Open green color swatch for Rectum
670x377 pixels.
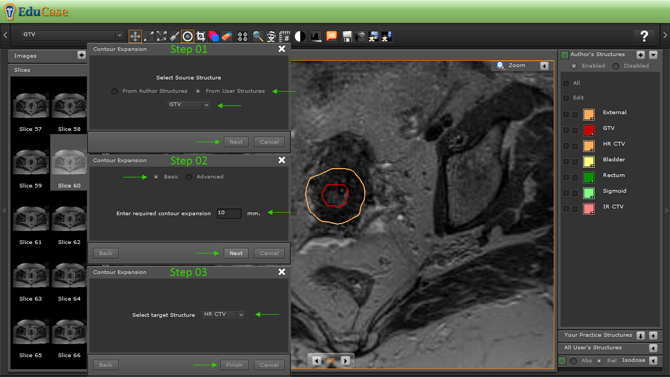[x=589, y=177]
